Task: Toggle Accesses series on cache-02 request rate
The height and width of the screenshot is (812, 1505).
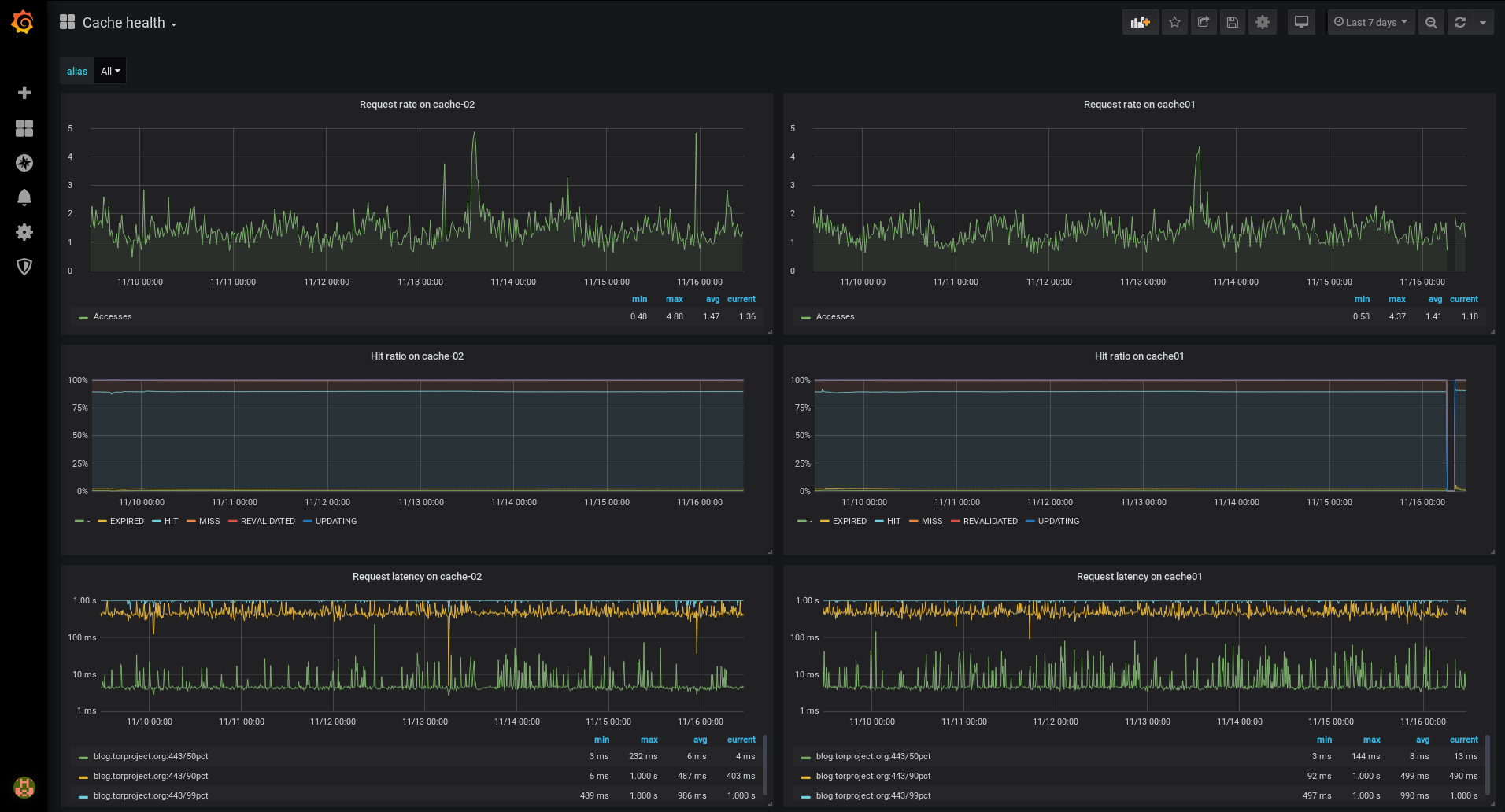Action: click(x=113, y=316)
